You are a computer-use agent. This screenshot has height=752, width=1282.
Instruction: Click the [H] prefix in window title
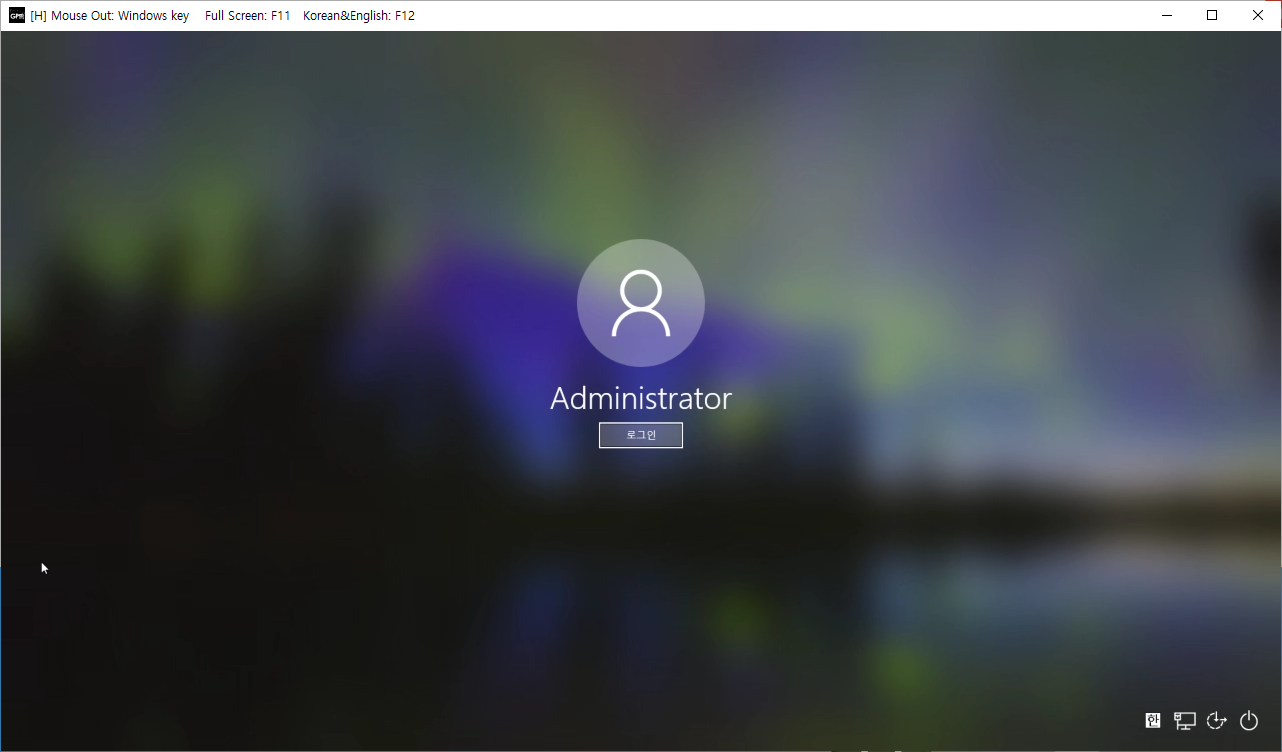coord(38,16)
